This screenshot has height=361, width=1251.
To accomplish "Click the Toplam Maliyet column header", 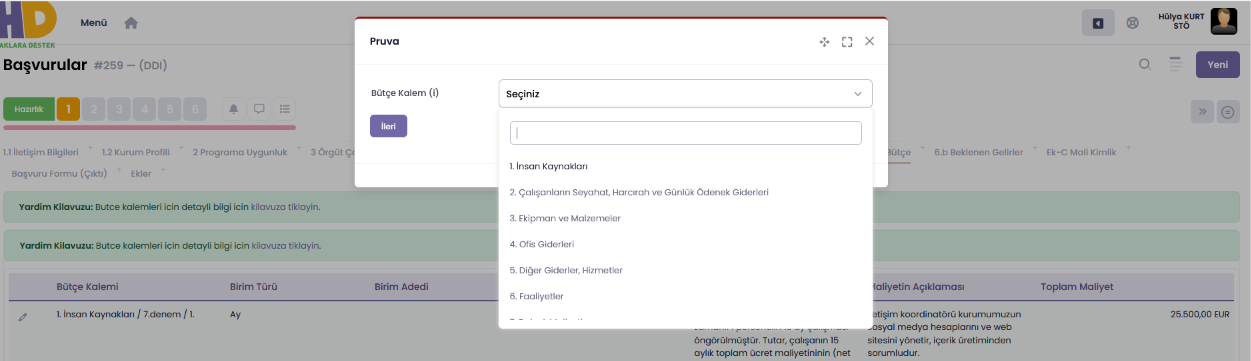I will [1077, 287].
